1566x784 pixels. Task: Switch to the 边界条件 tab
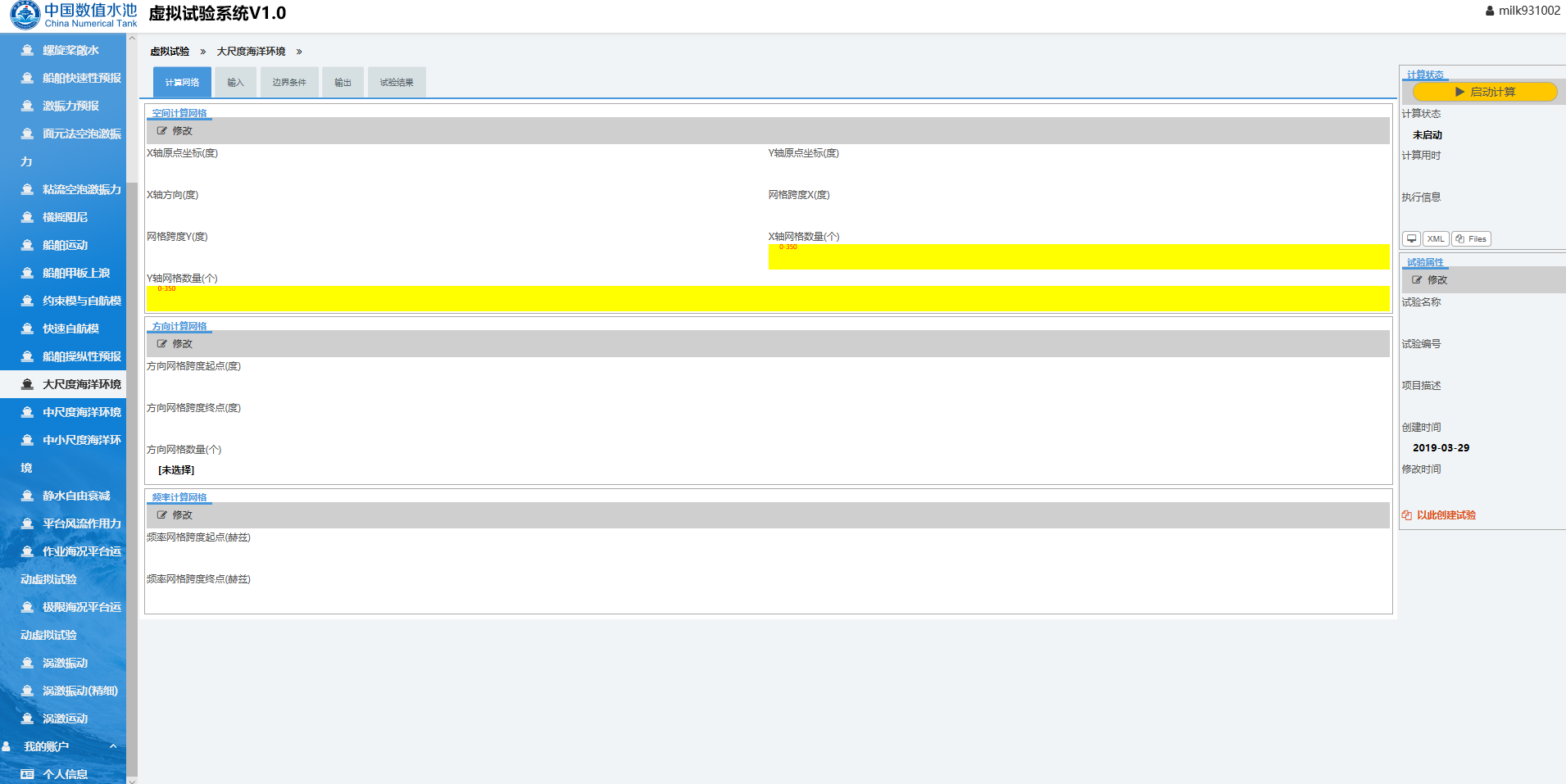point(289,83)
